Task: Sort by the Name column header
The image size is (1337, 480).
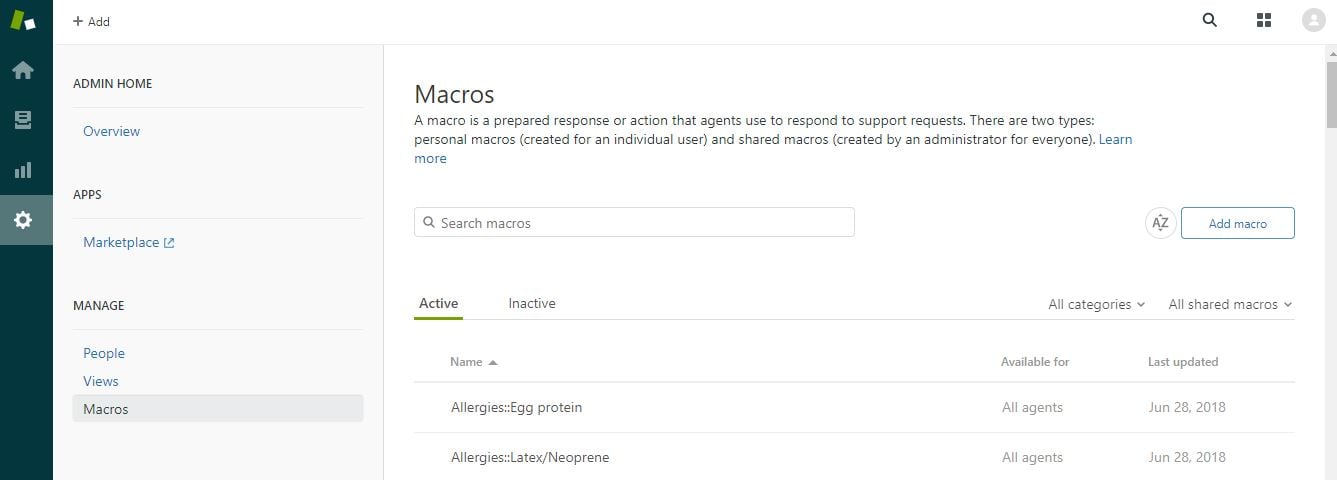Action: tap(473, 362)
